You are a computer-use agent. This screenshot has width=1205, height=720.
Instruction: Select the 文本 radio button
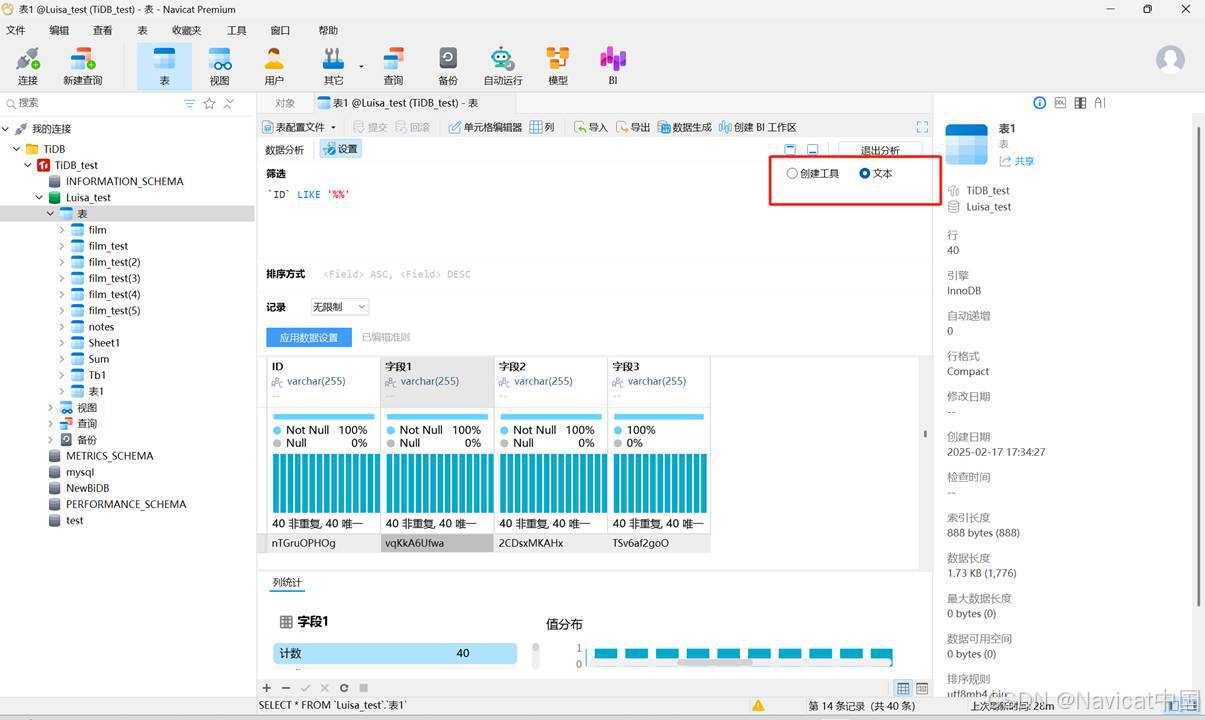point(865,173)
